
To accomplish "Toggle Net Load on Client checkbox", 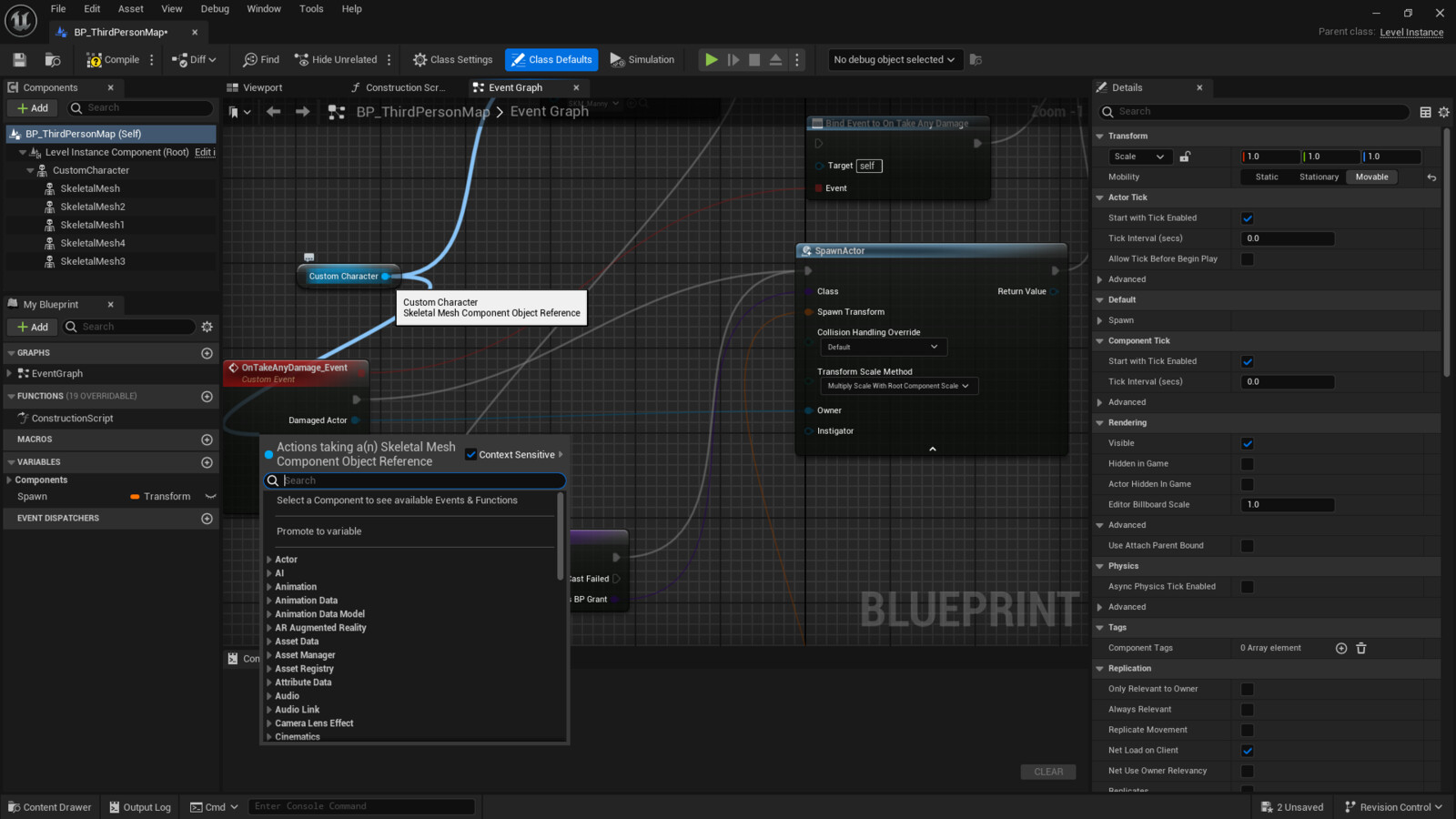I will [1248, 751].
